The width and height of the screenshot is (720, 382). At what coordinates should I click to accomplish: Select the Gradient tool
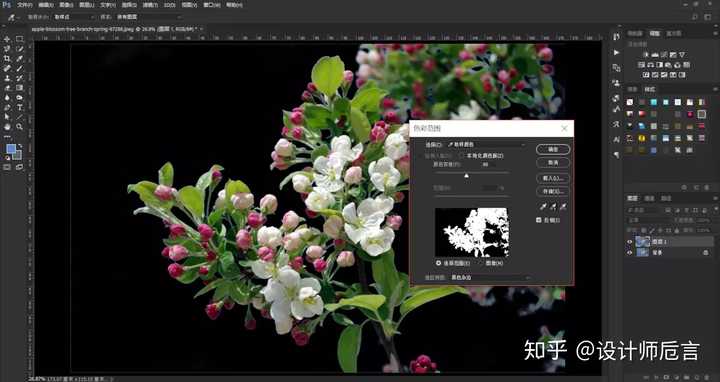(20, 88)
